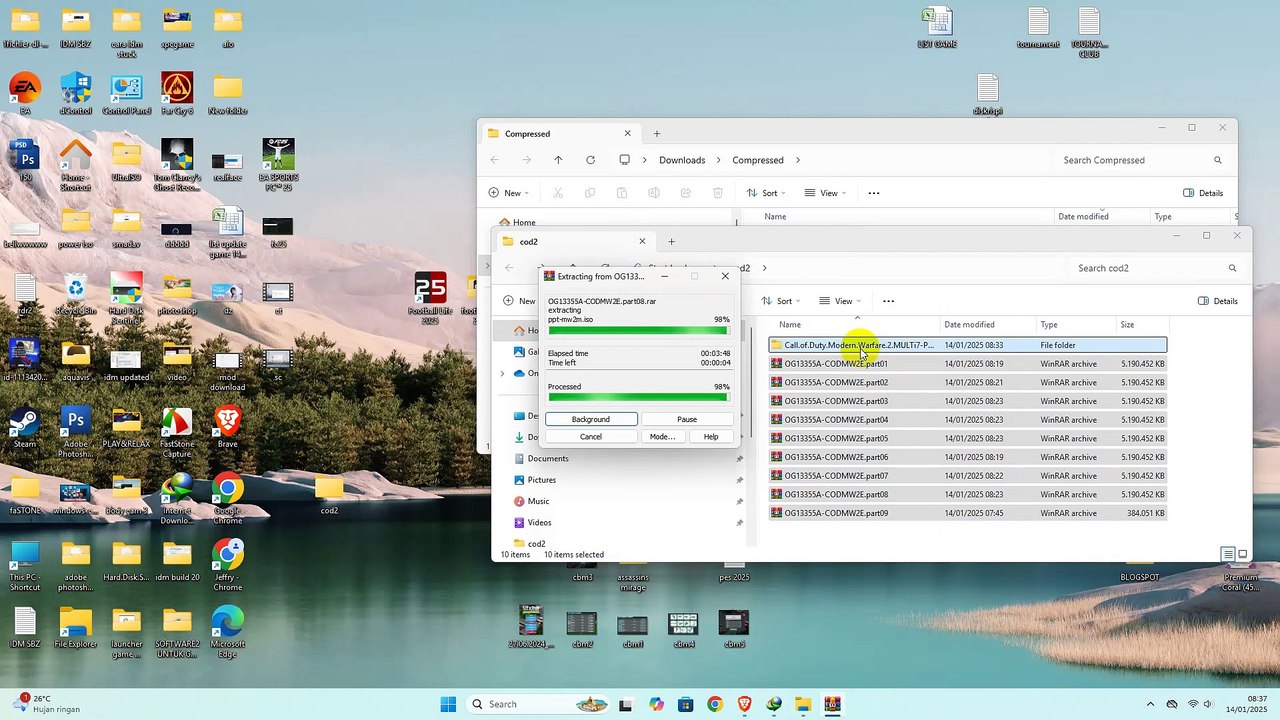
Task: Select the Call.of.Duty.Modern.Warfare.2 folder row
Action: [968, 345]
